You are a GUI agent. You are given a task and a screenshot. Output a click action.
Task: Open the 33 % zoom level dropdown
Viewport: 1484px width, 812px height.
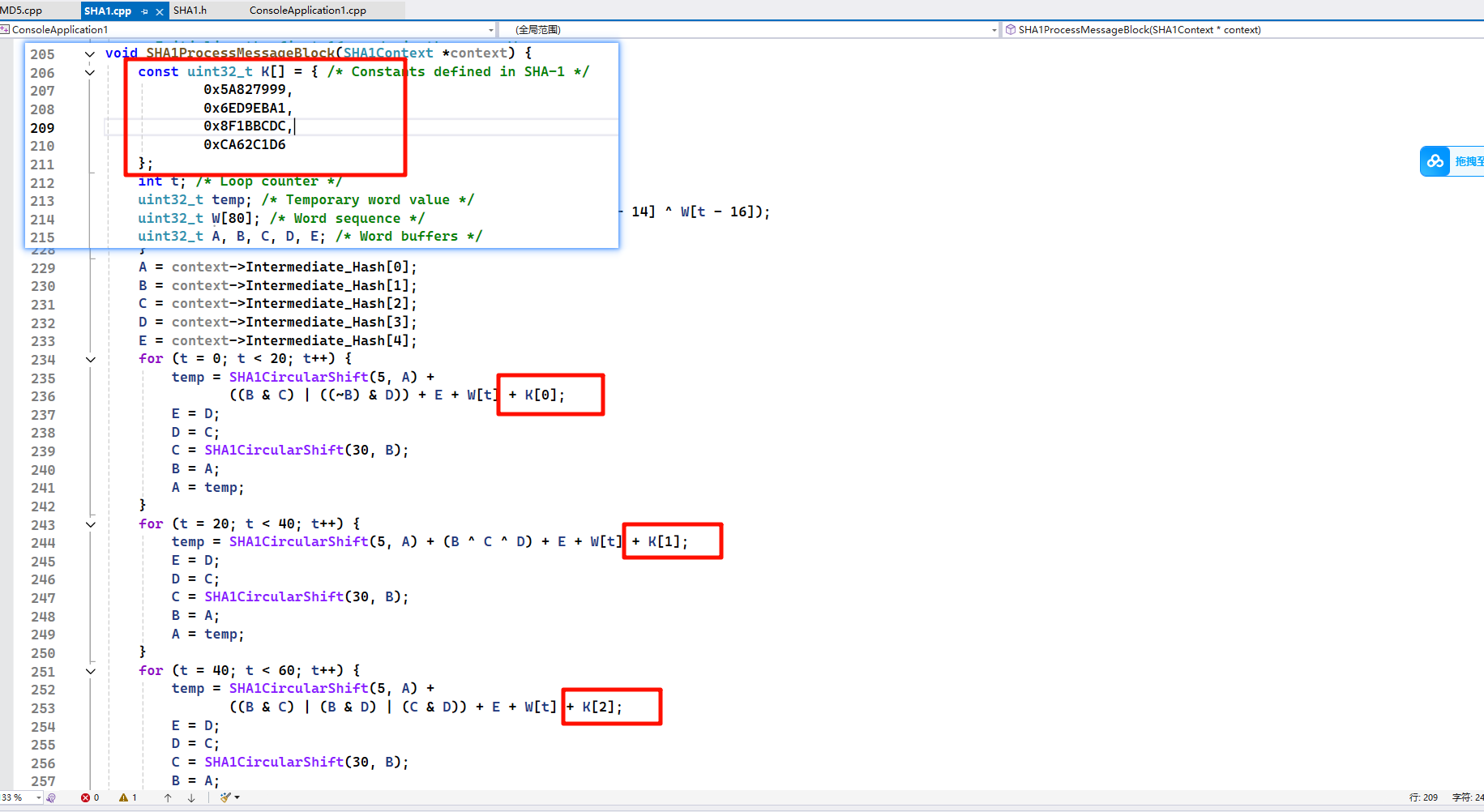[x=38, y=797]
